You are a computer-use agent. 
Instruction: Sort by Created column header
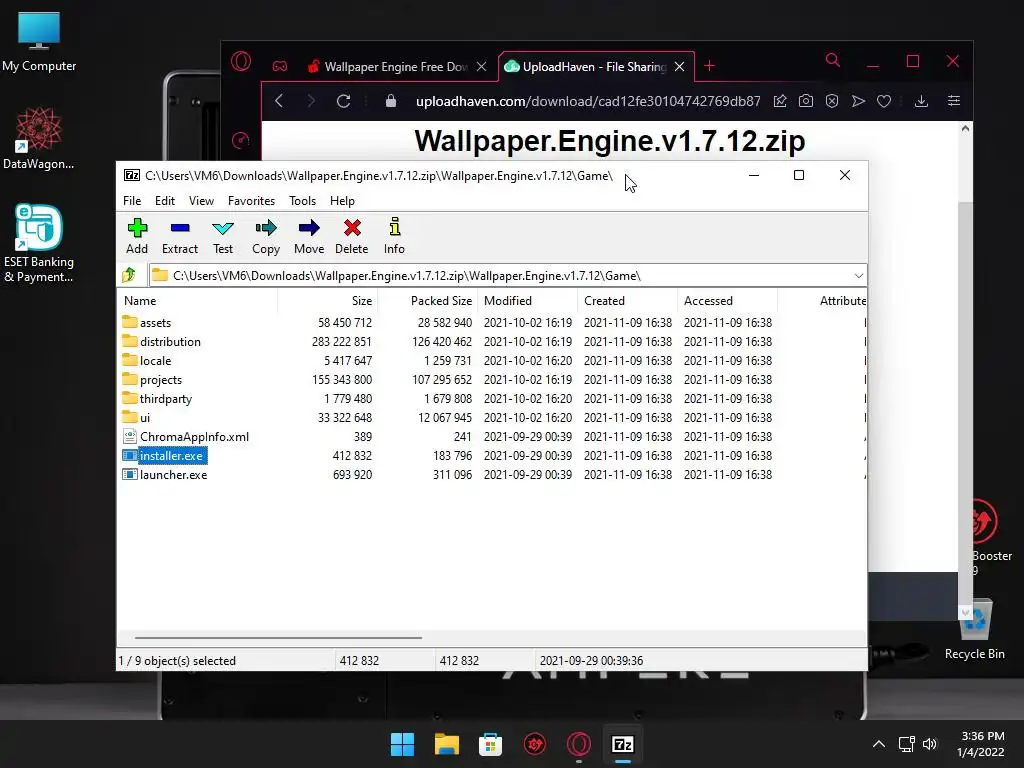628,300
